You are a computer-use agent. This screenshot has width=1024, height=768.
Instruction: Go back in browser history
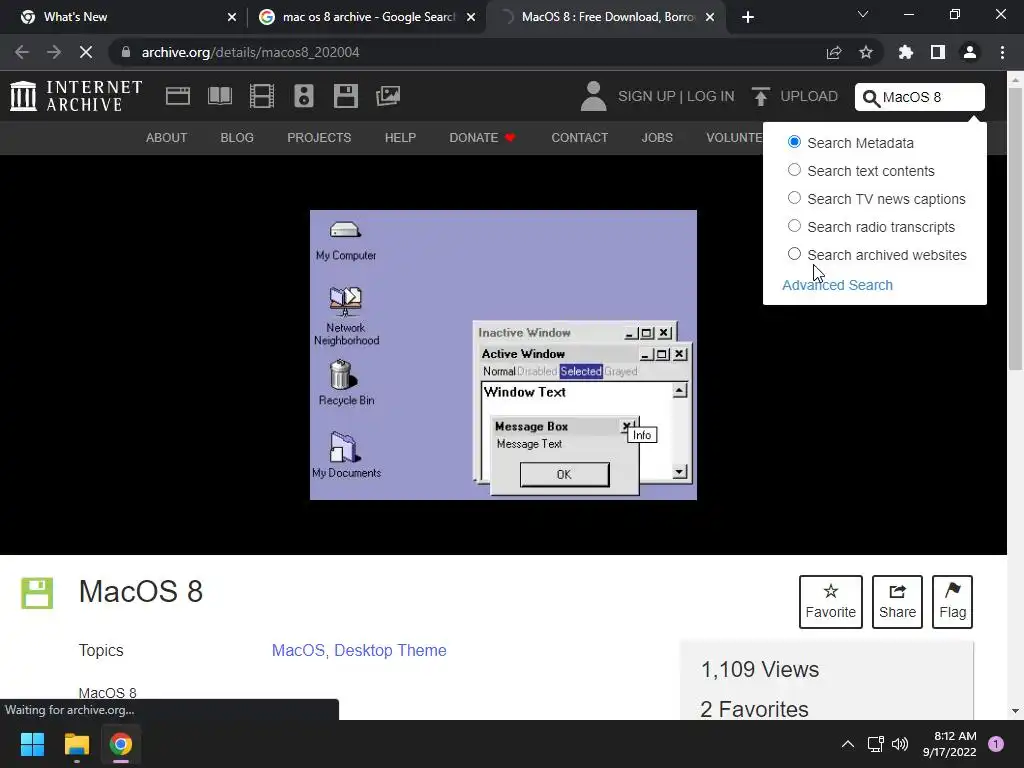pos(22,52)
